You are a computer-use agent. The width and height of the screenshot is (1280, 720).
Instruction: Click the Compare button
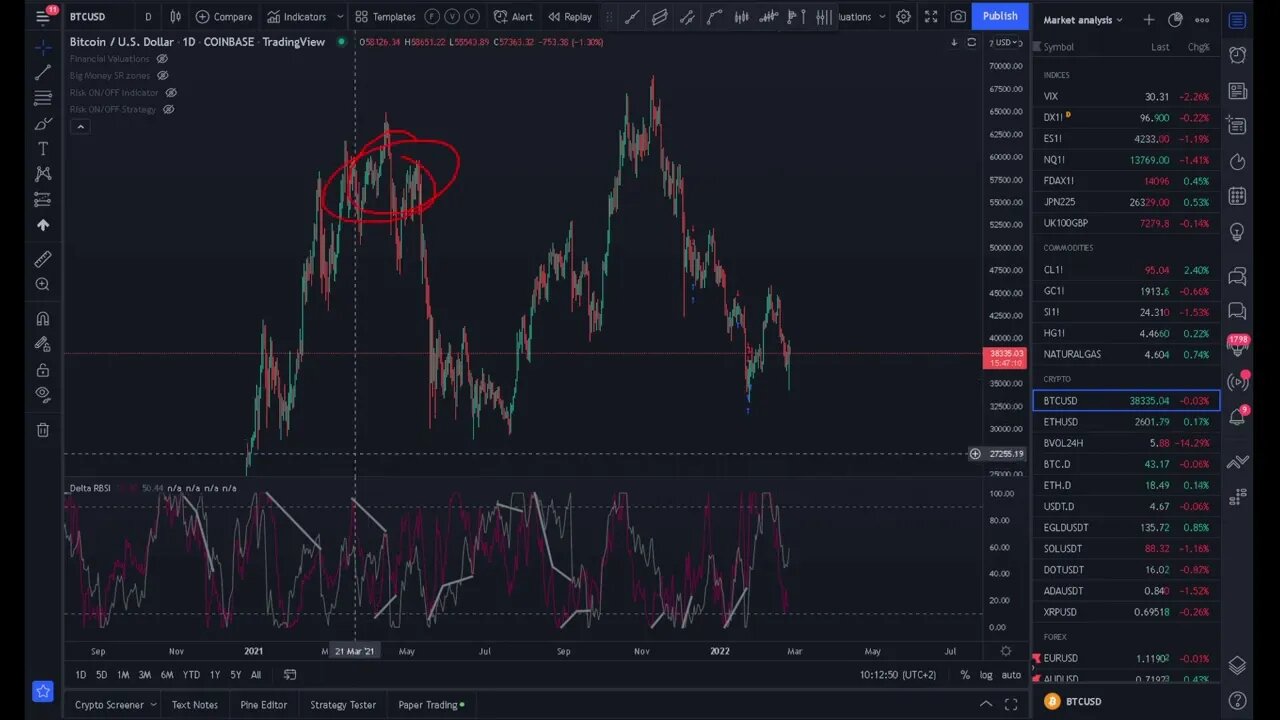(224, 16)
